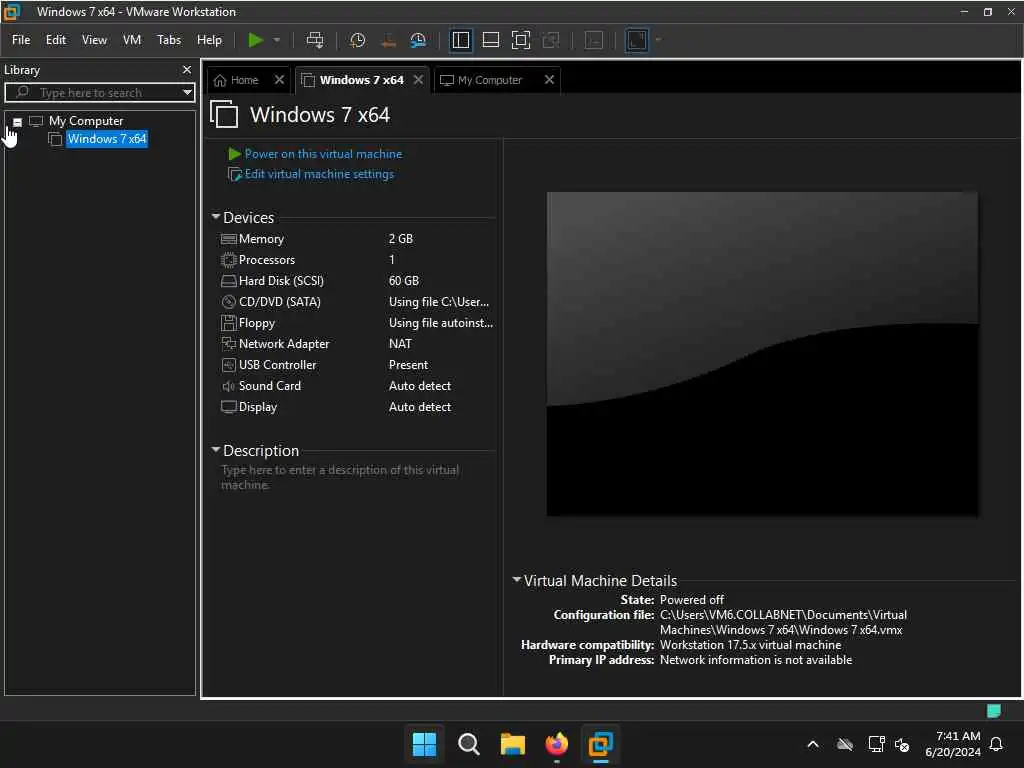
Task: Open the library search dropdown arrow
Action: tap(187, 92)
